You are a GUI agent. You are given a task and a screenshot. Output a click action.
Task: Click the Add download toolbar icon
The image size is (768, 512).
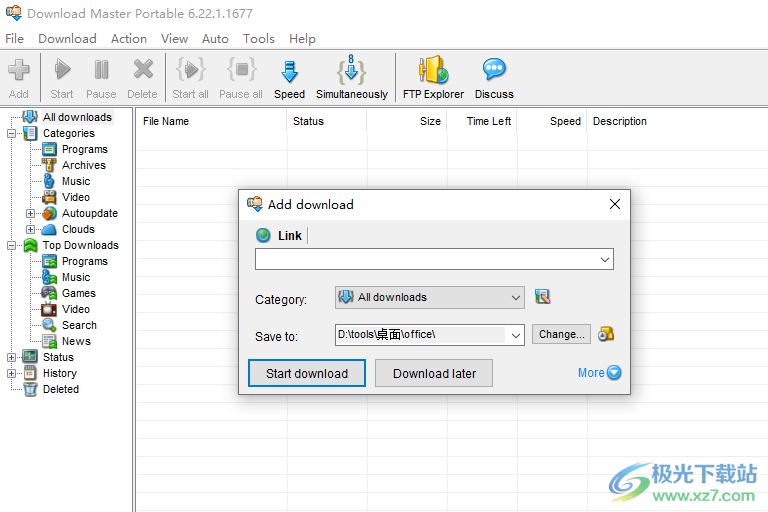tap(19, 78)
